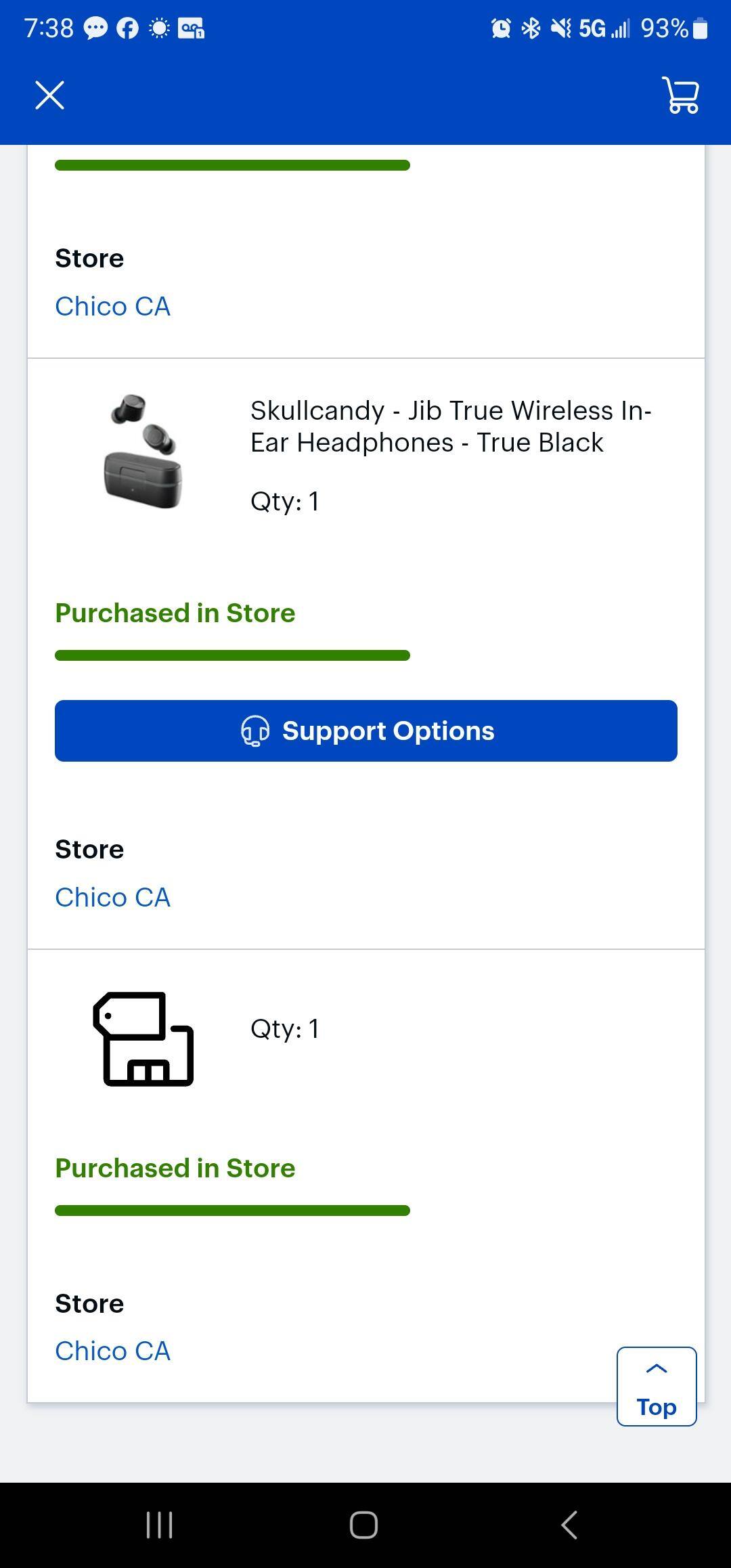Open the bottom Chico CA store link

[x=112, y=1351]
